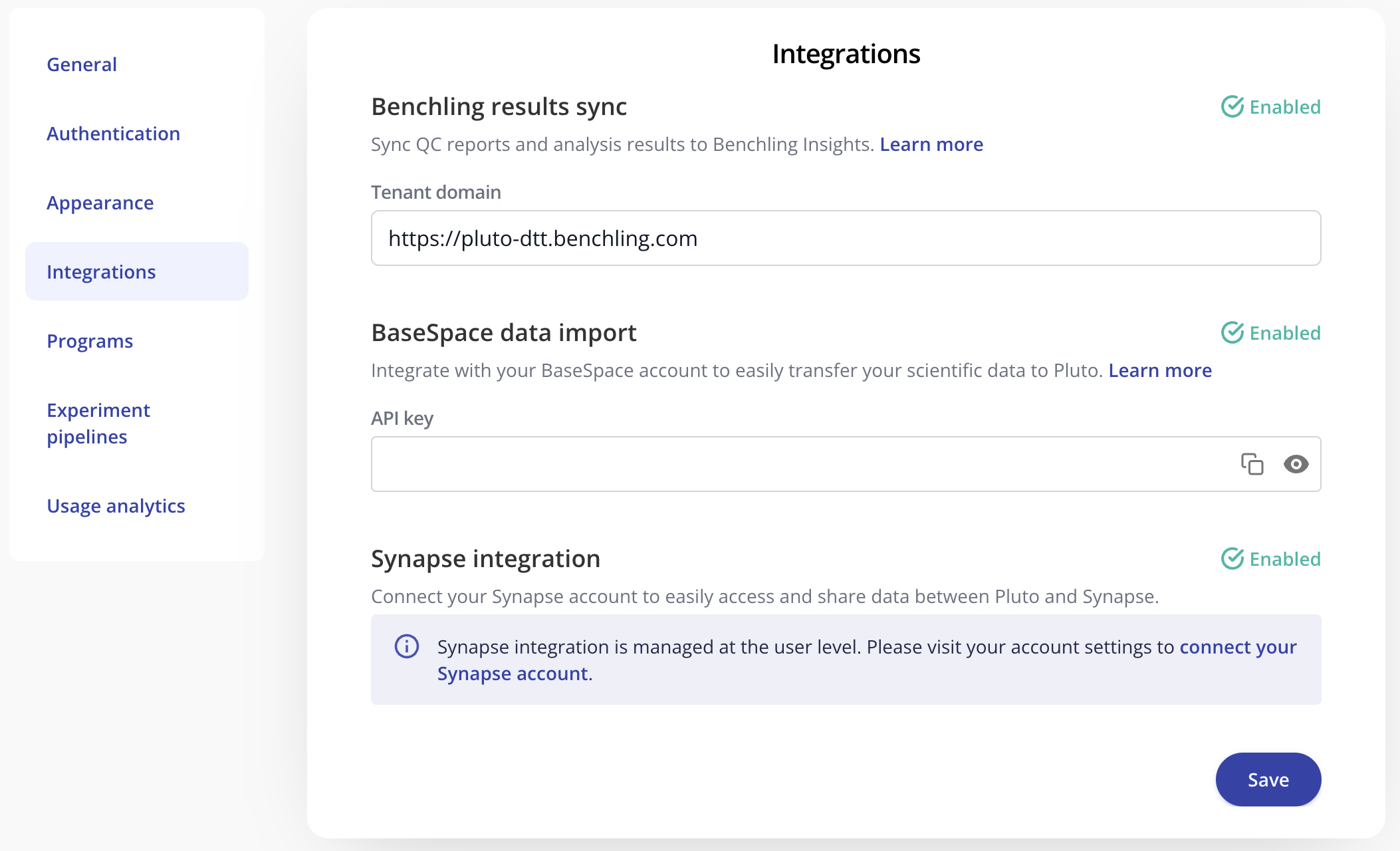The height and width of the screenshot is (851, 1400).
Task: Click the Benchling Enabled checkmark icon
Action: [x=1232, y=107]
